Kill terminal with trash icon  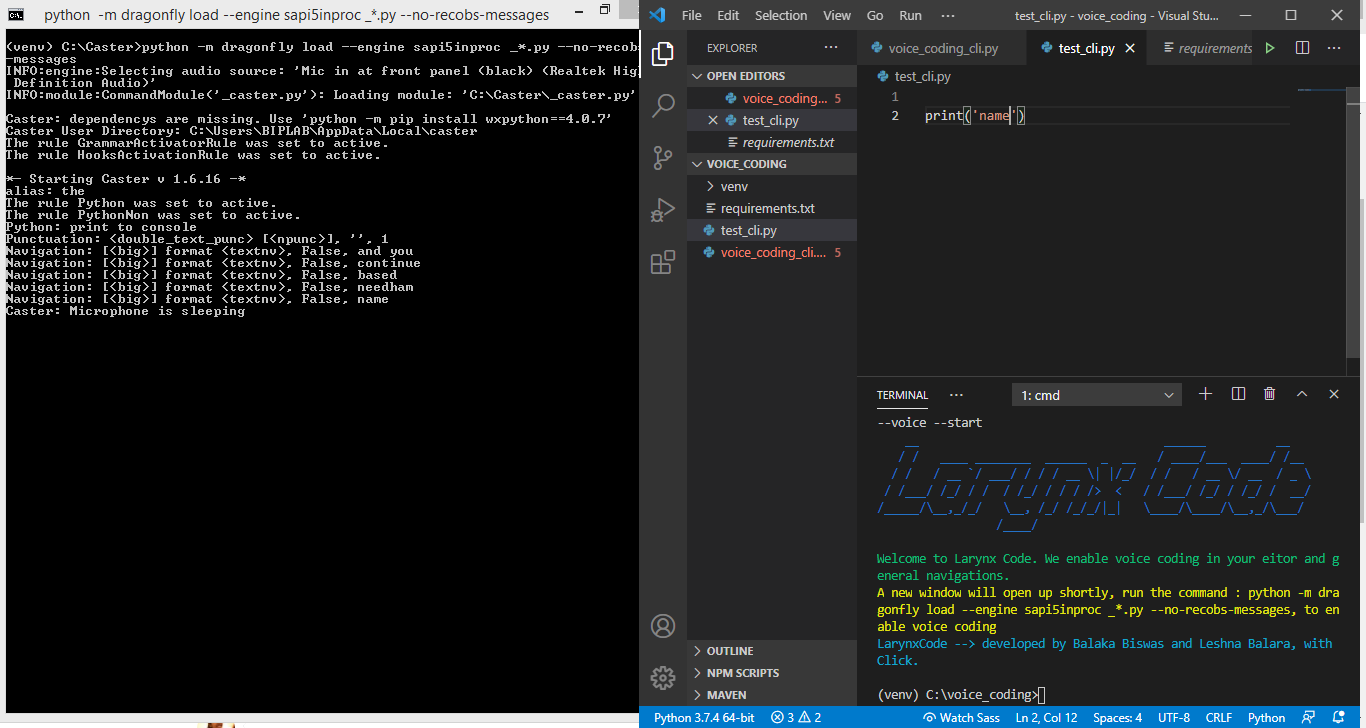1270,394
